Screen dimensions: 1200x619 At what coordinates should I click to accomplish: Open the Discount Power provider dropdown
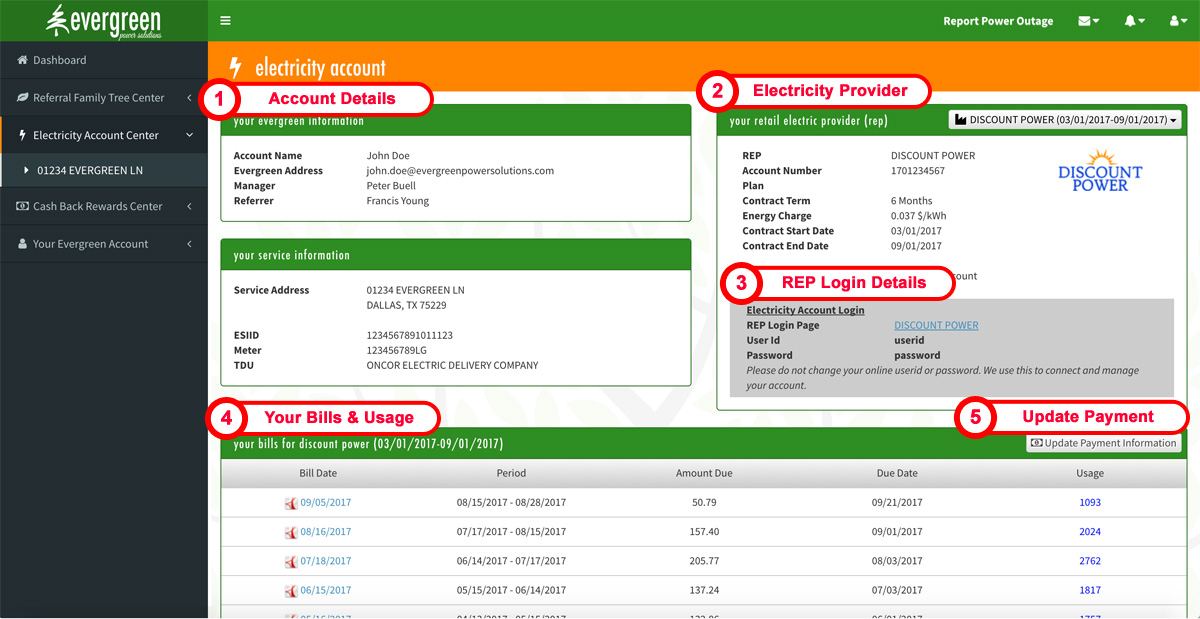[1064, 120]
